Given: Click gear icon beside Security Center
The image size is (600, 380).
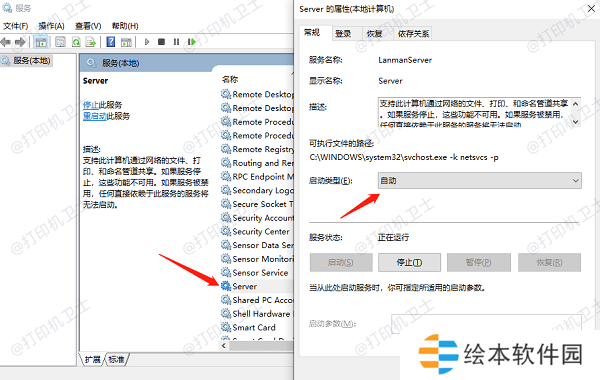Looking at the screenshot, I should point(226,232).
